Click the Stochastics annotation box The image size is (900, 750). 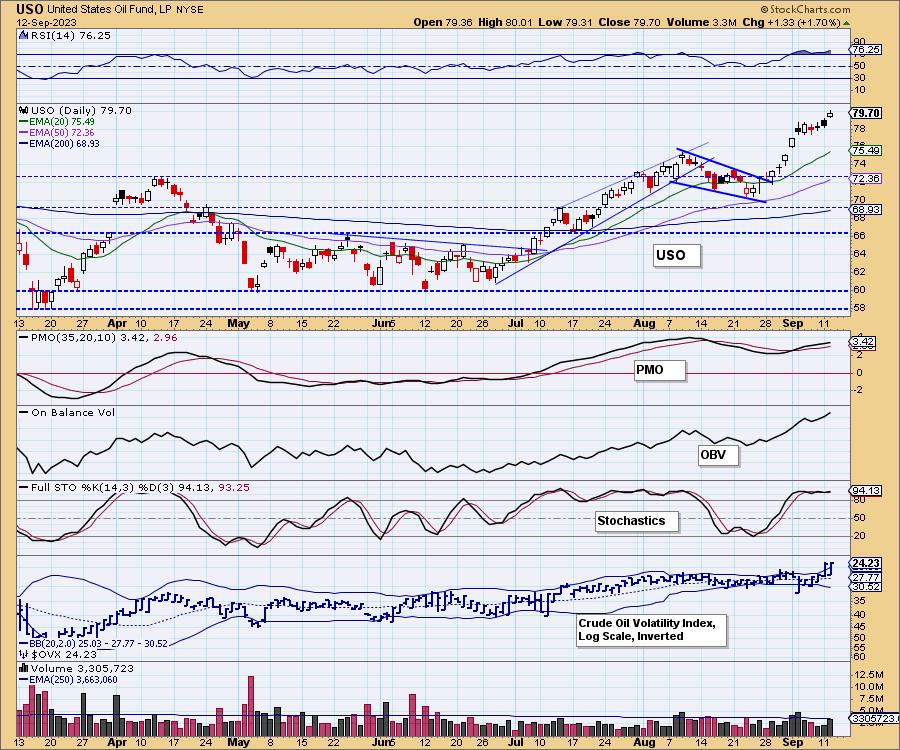(x=637, y=520)
